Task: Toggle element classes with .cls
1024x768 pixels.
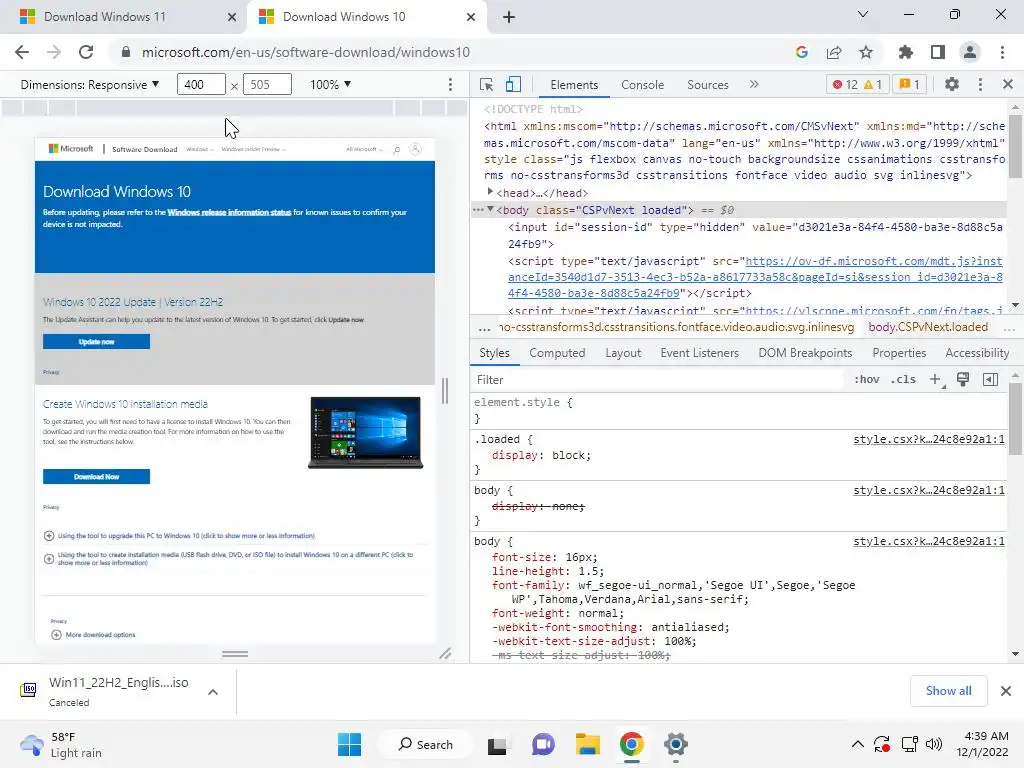Action: [903, 379]
